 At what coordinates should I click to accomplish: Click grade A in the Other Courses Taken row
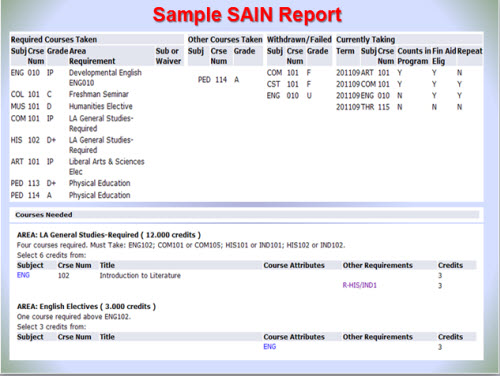click(x=236, y=80)
